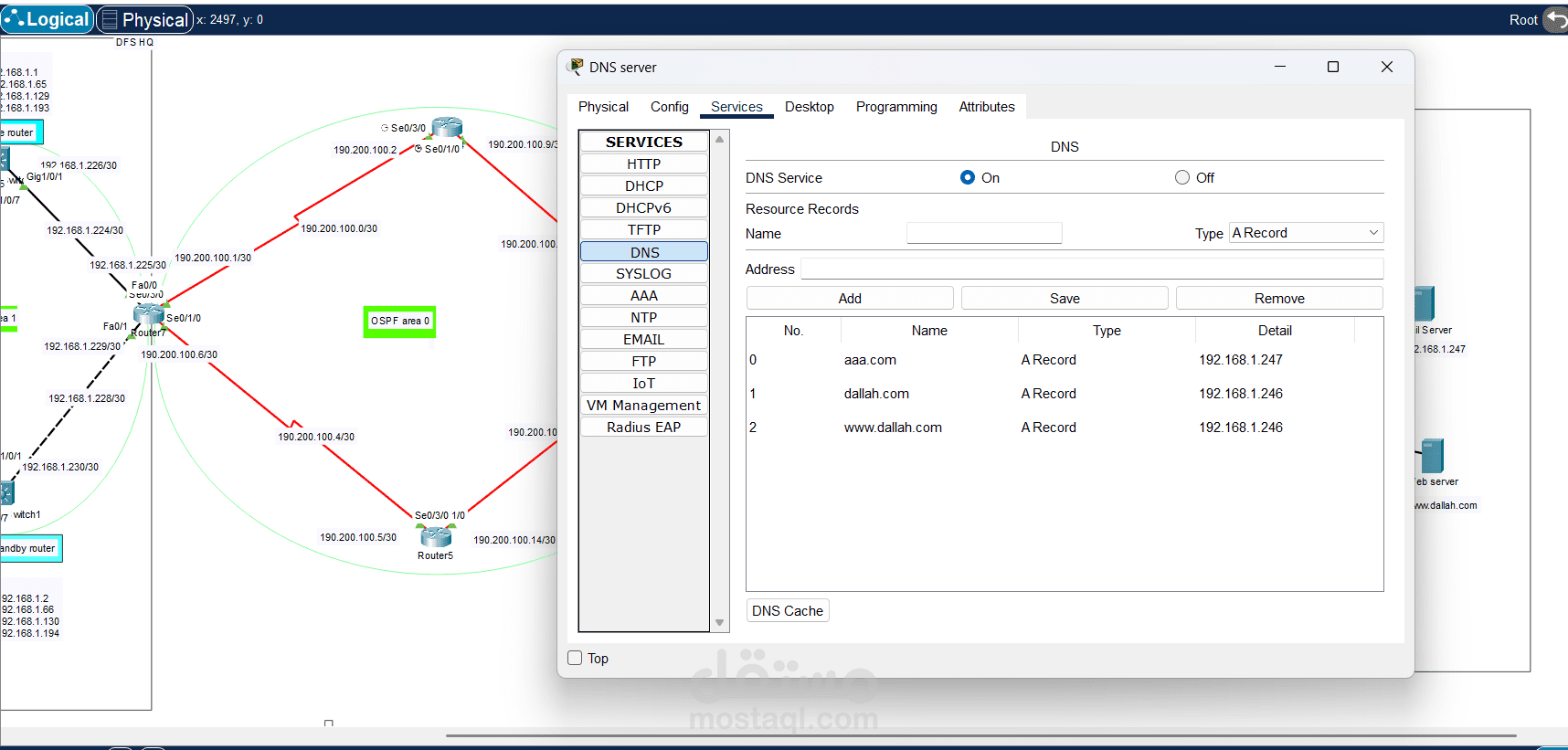Select the OSPF area 0 label

pos(399,321)
